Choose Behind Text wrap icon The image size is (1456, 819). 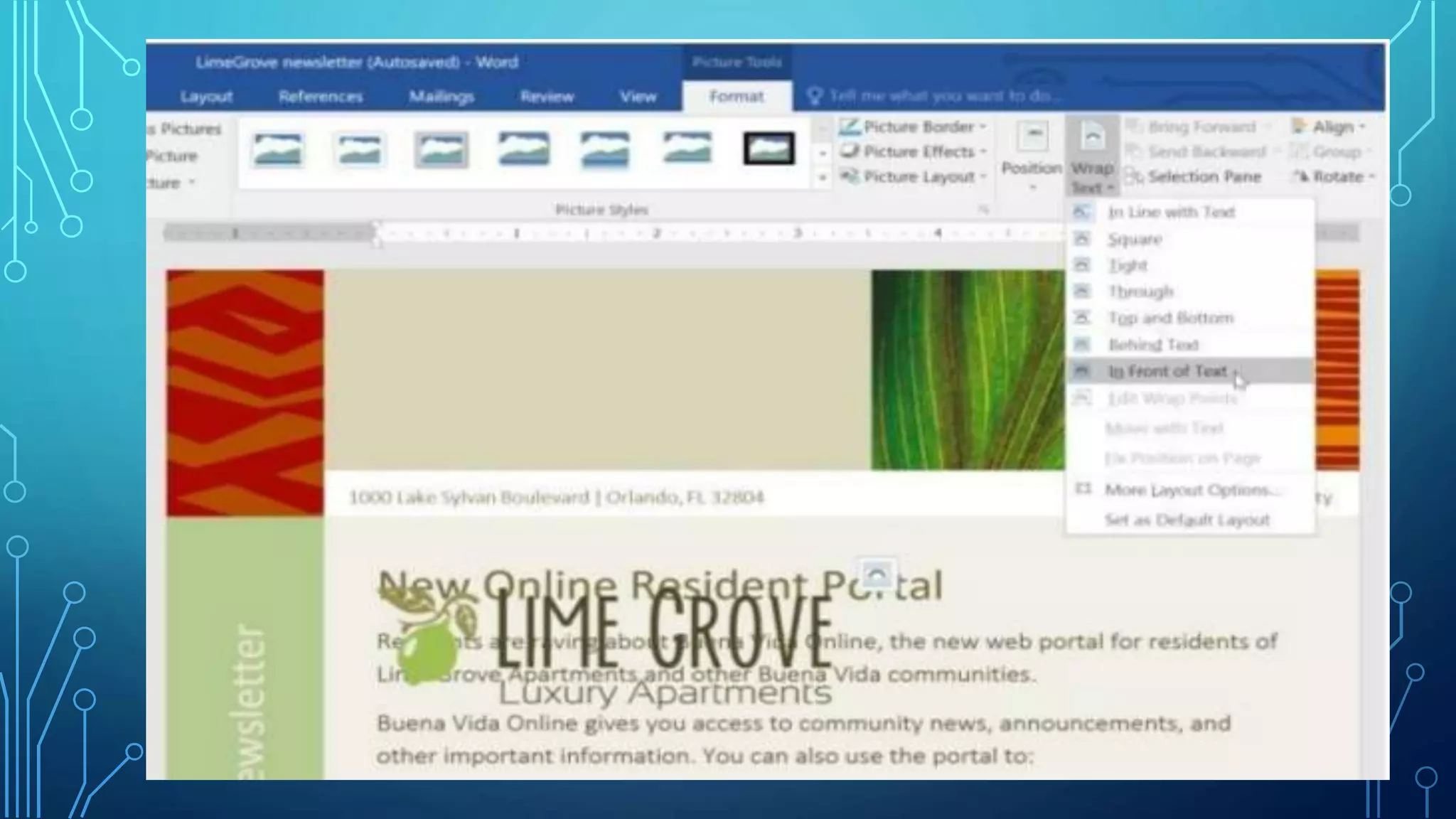(1081, 345)
